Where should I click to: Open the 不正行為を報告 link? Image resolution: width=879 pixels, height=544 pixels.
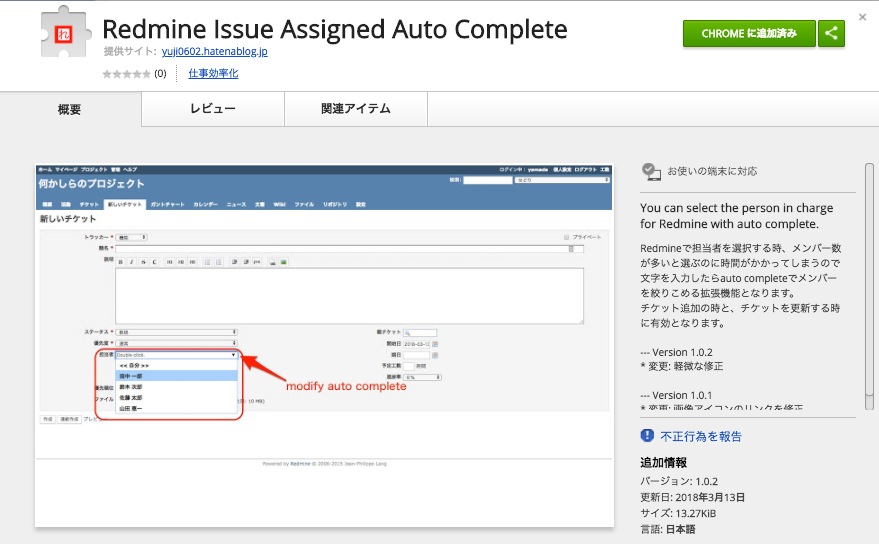(701, 436)
